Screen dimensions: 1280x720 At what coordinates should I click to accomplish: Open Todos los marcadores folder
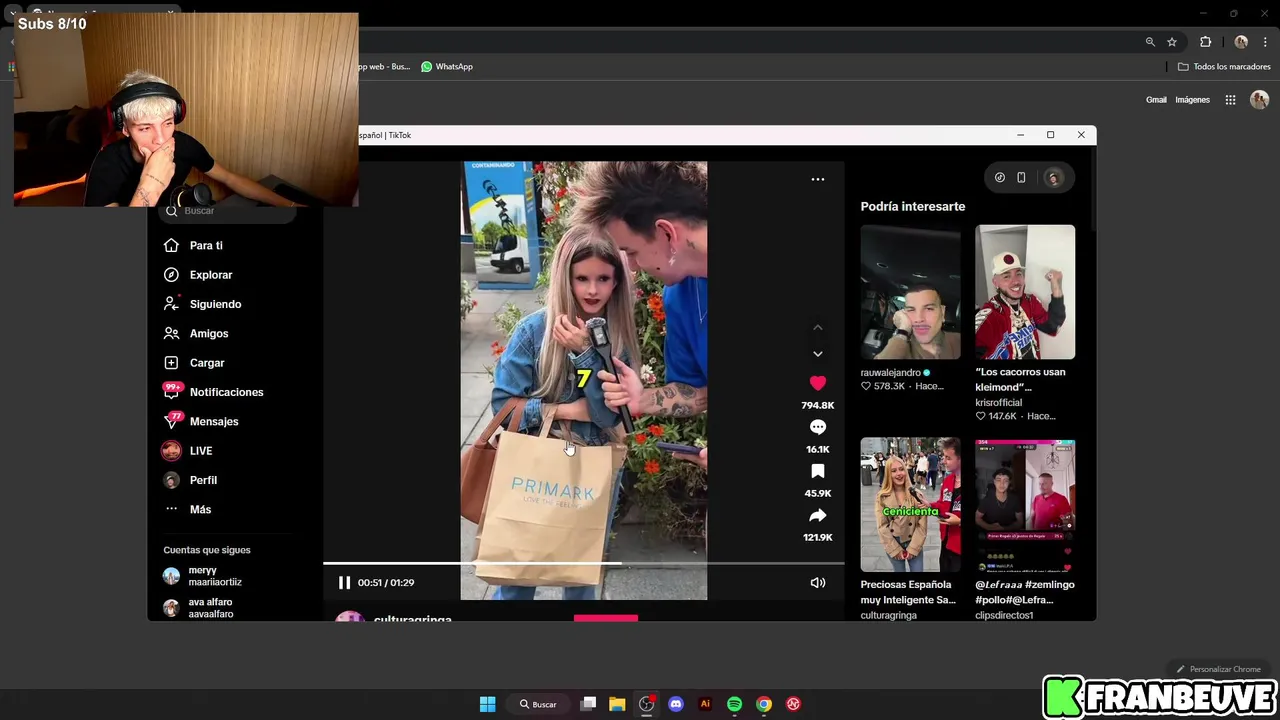point(1224,66)
